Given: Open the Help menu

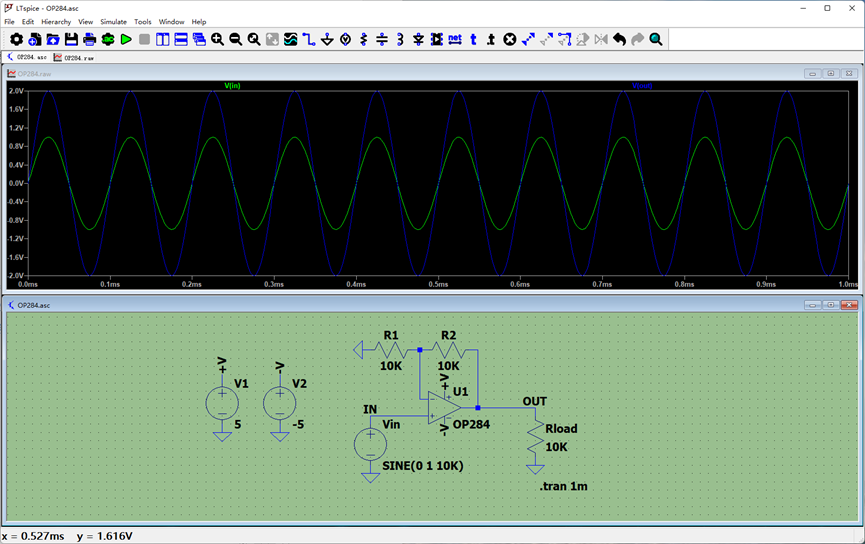Looking at the screenshot, I should pyautogui.click(x=199, y=22).
